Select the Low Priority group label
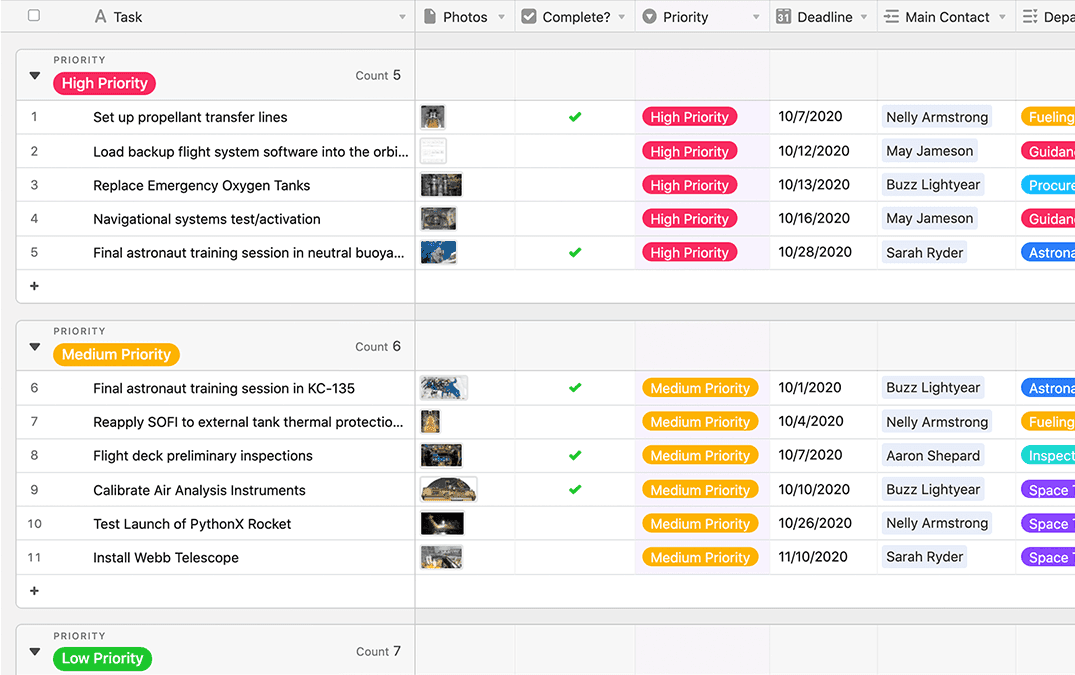Viewport: 1075px width, 675px height. (102, 659)
